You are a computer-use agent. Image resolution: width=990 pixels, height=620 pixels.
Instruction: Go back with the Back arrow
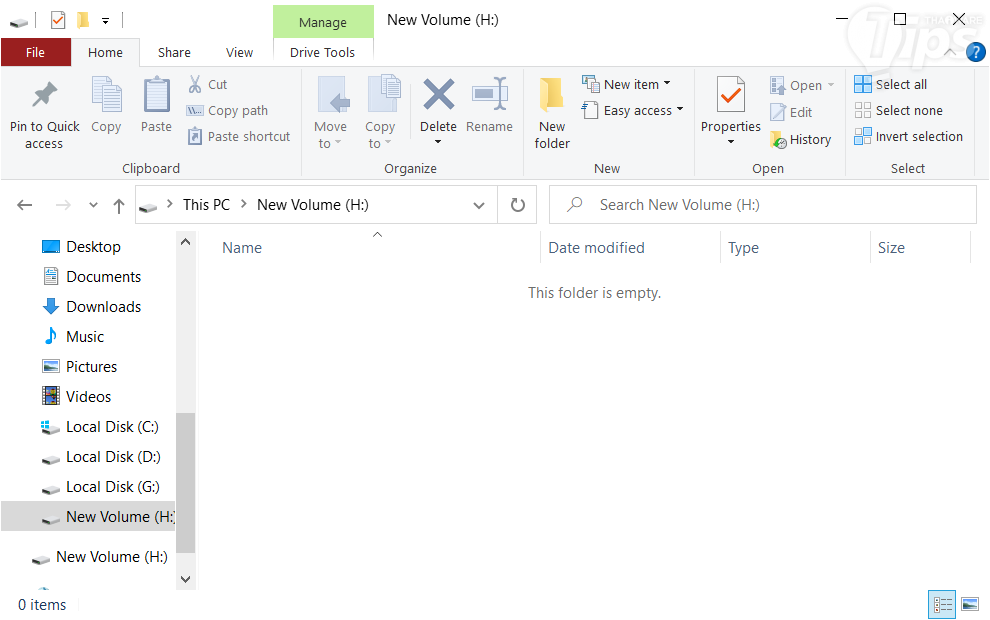tap(25, 205)
